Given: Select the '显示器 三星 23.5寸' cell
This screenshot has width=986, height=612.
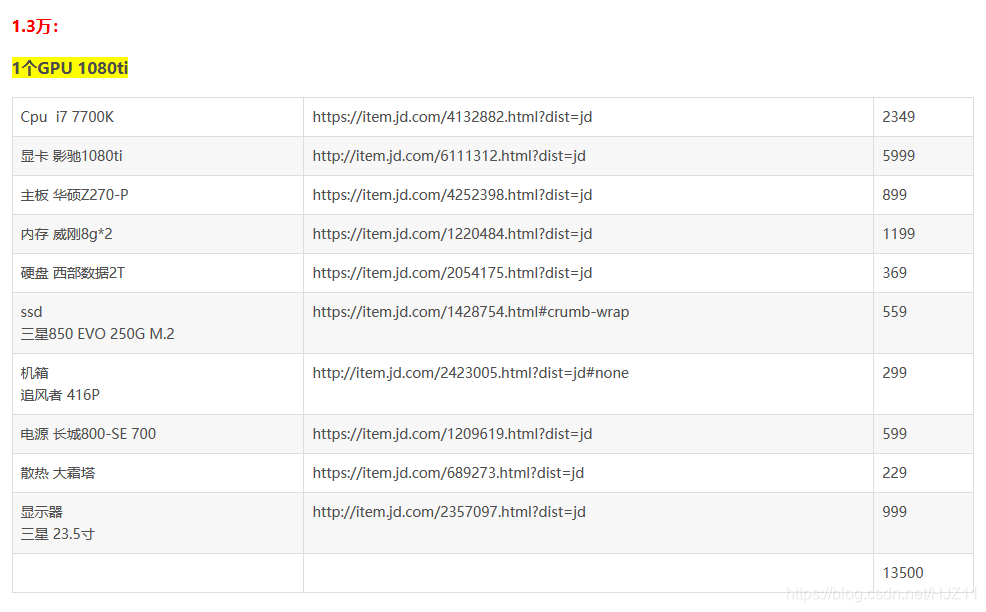Looking at the screenshot, I should (x=158, y=523).
